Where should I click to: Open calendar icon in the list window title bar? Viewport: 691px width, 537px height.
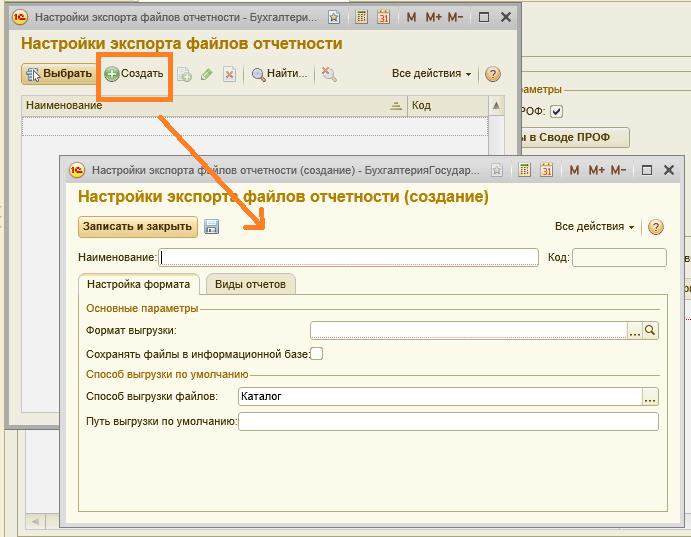click(x=384, y=17)
